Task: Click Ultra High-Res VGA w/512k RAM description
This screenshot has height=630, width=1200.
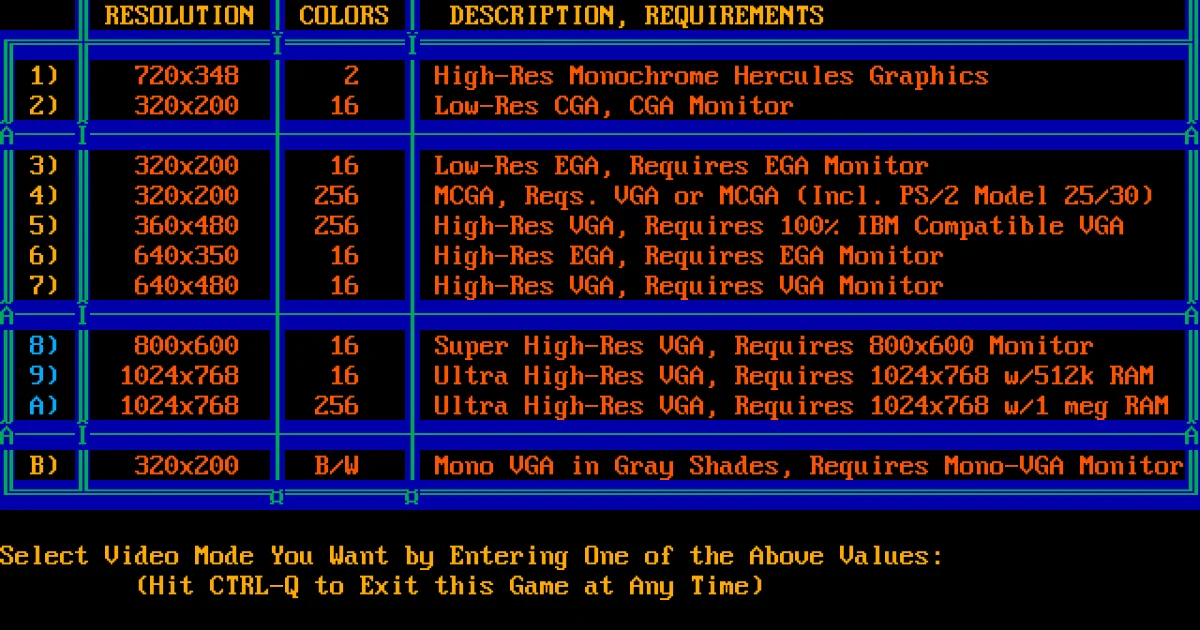Action: pos(794,376)
